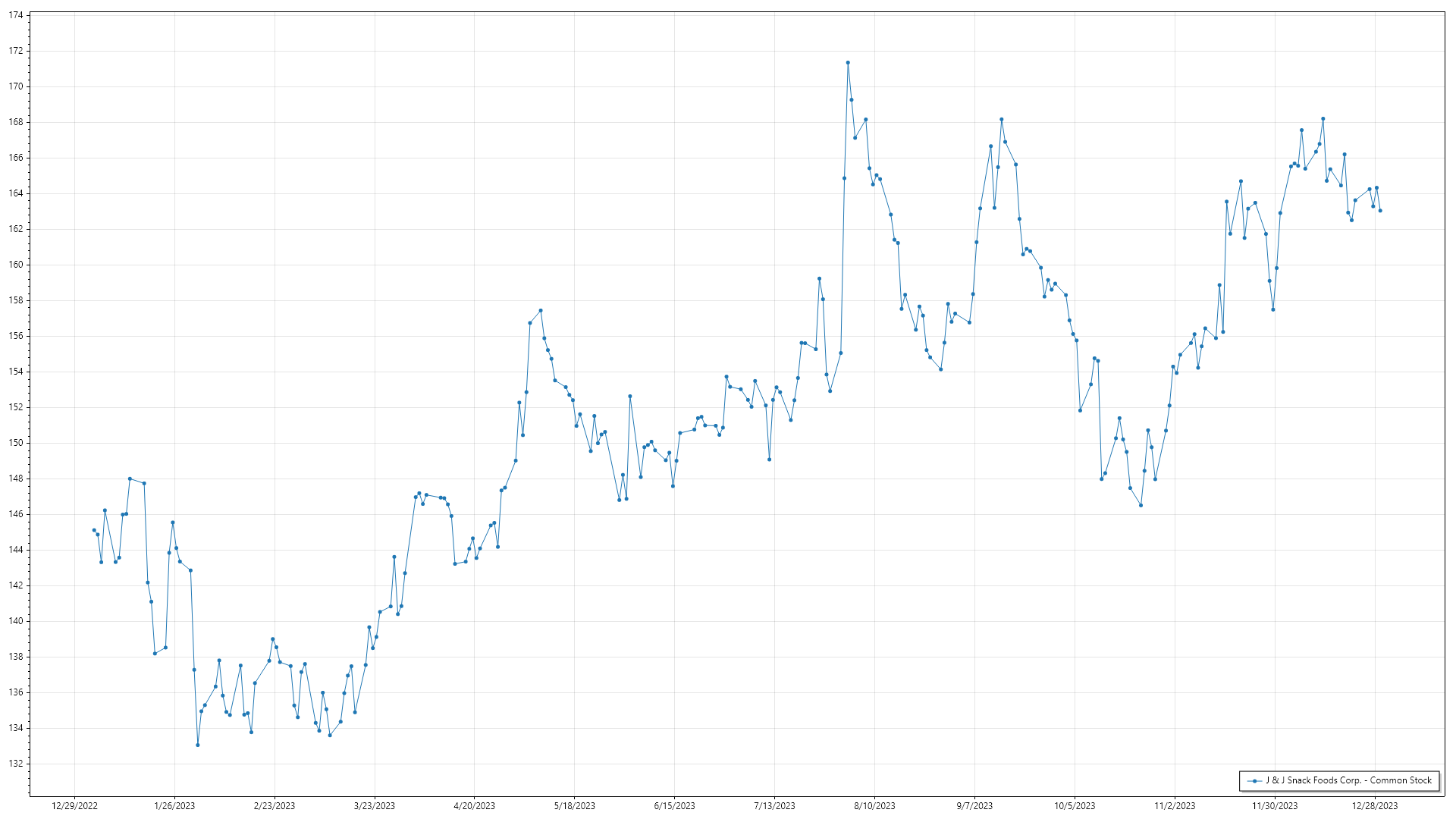Image resolution: width=1456 pixels, height=819 pixels.
Task: Select the 3/23/2023 x-axis date label
Action: click(x=375, y=806)
